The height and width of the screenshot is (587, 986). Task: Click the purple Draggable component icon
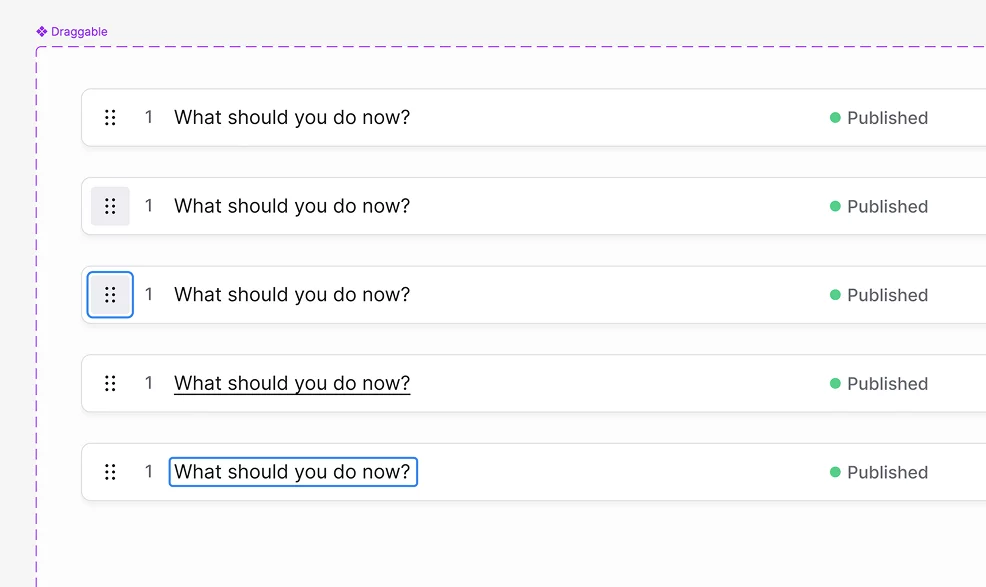click(42, 31)
